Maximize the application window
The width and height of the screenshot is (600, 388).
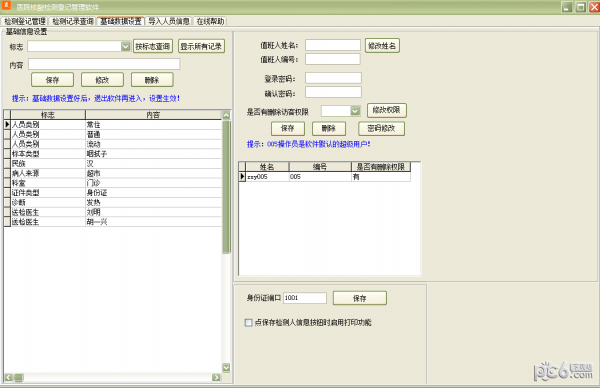click(581, 7)
